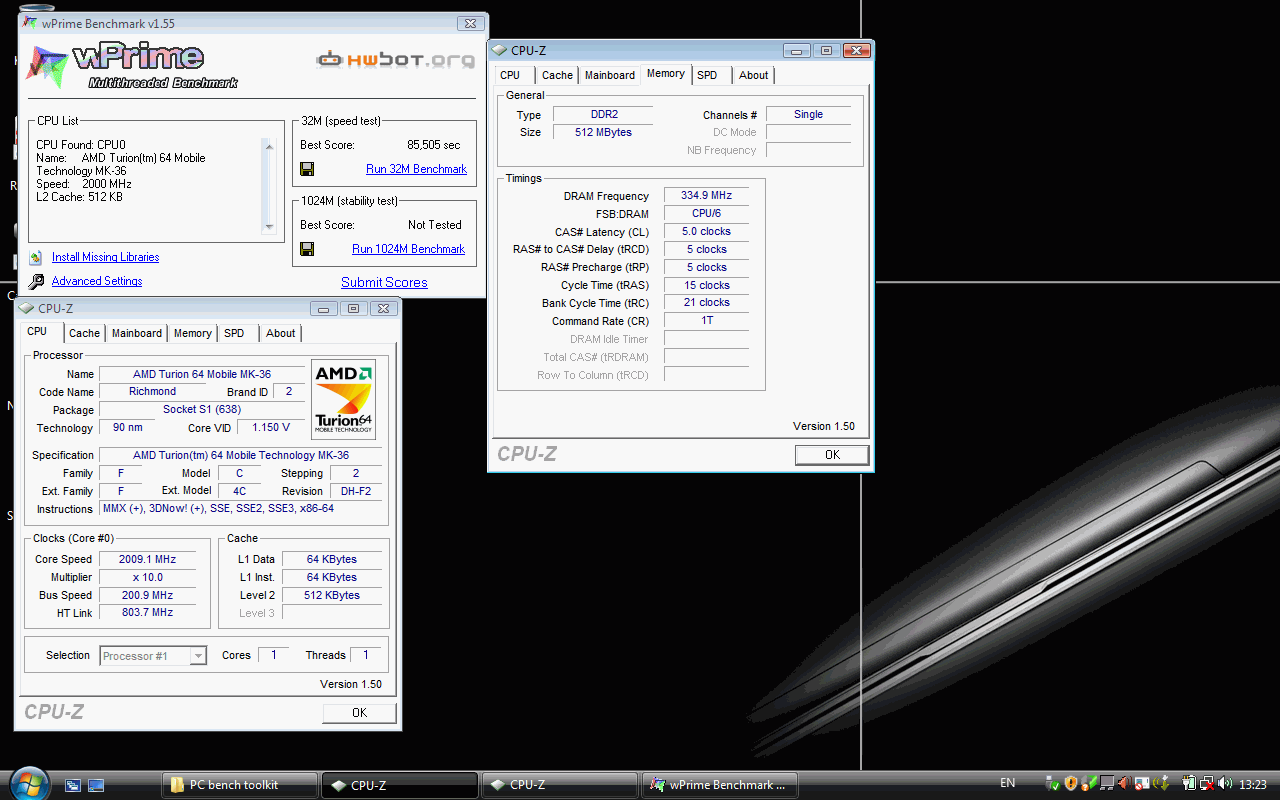1280x800 pixels.
Task: Switch to About tab in the CPU-Z processor window
Action: click(x=281, y=333)
